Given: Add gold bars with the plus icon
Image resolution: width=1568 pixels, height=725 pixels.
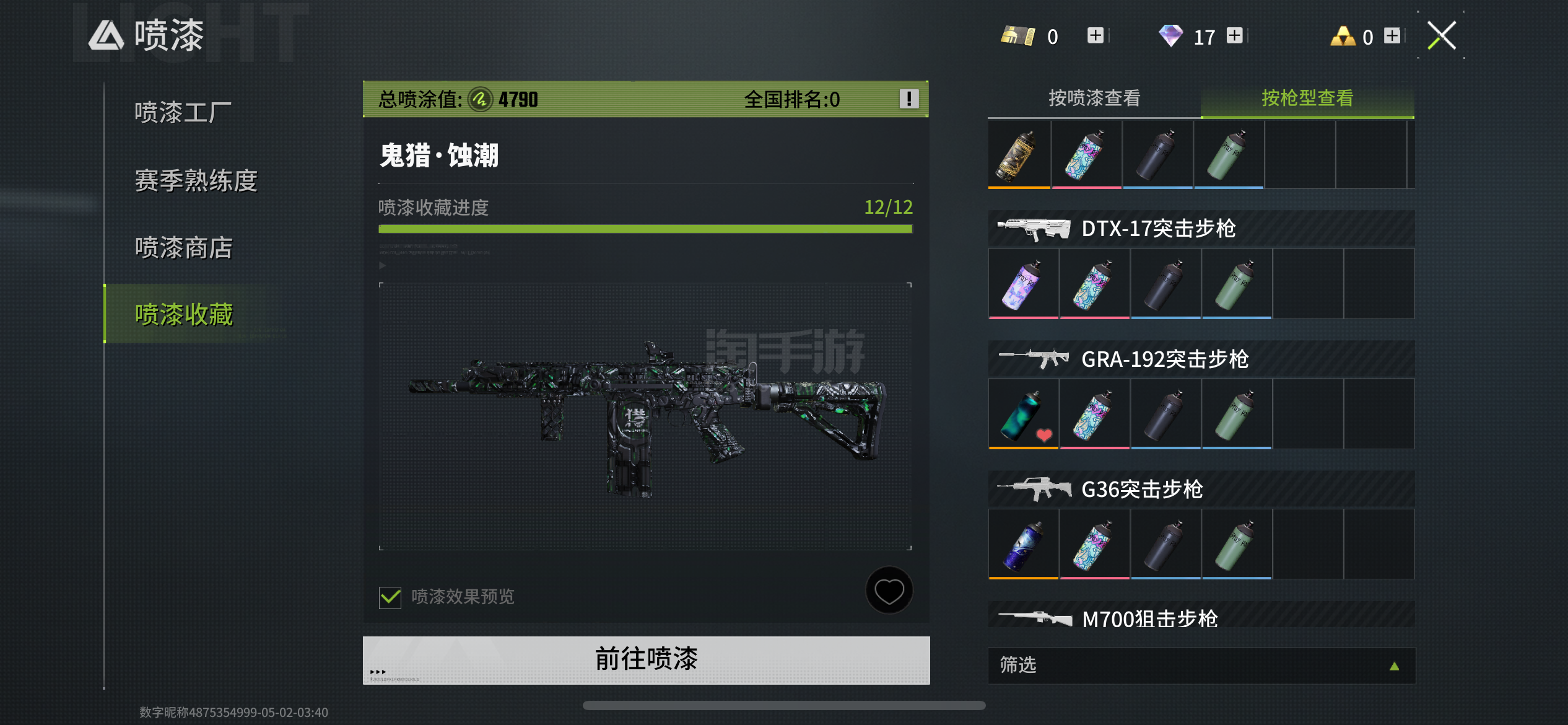Looking at the screenshot, I should [x=1095, y=36].
